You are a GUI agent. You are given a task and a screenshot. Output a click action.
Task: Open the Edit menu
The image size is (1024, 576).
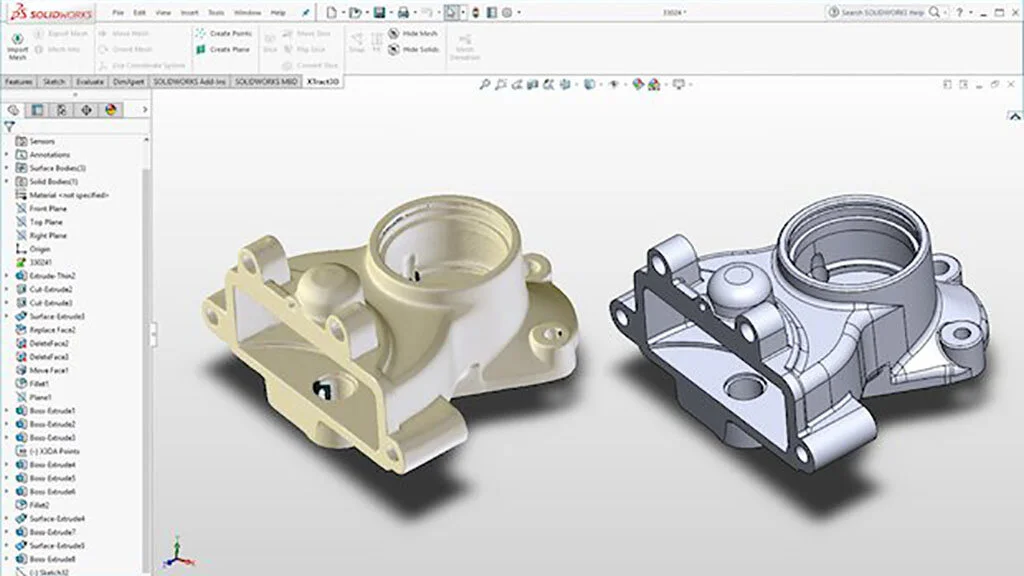140,12
